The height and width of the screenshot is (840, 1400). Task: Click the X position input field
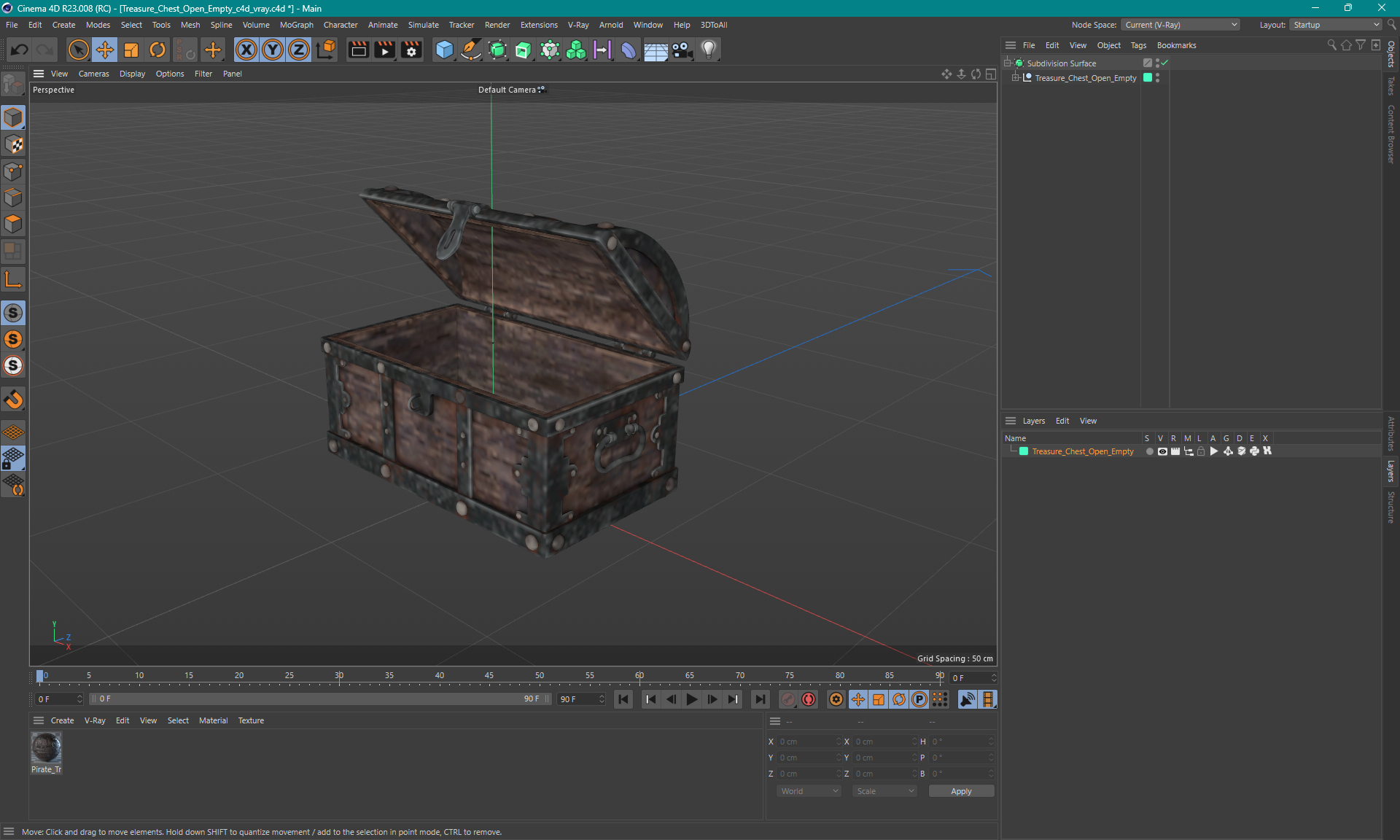(808, 742)
